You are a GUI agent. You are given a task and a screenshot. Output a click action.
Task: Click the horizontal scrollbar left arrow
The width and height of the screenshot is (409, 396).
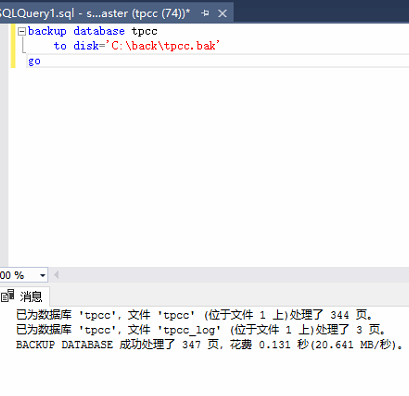point(56,275)
